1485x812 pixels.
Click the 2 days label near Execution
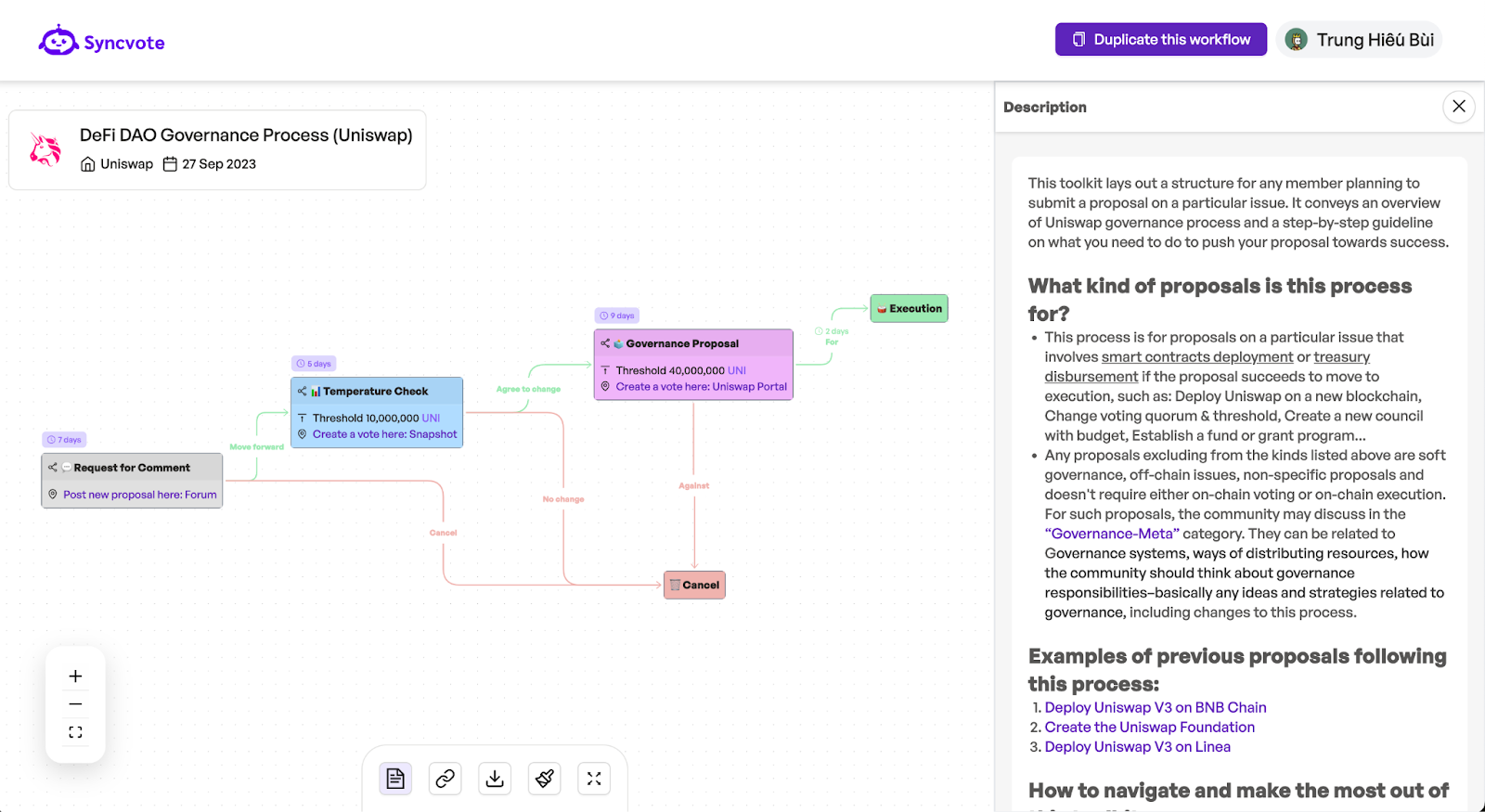tap(832, 331)
